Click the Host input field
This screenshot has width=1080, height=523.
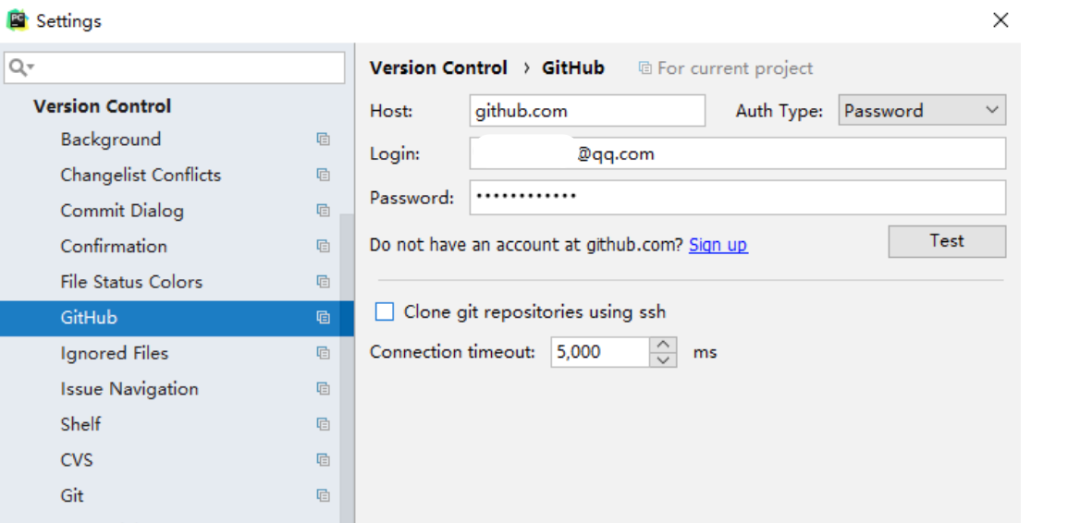[586, 111]
